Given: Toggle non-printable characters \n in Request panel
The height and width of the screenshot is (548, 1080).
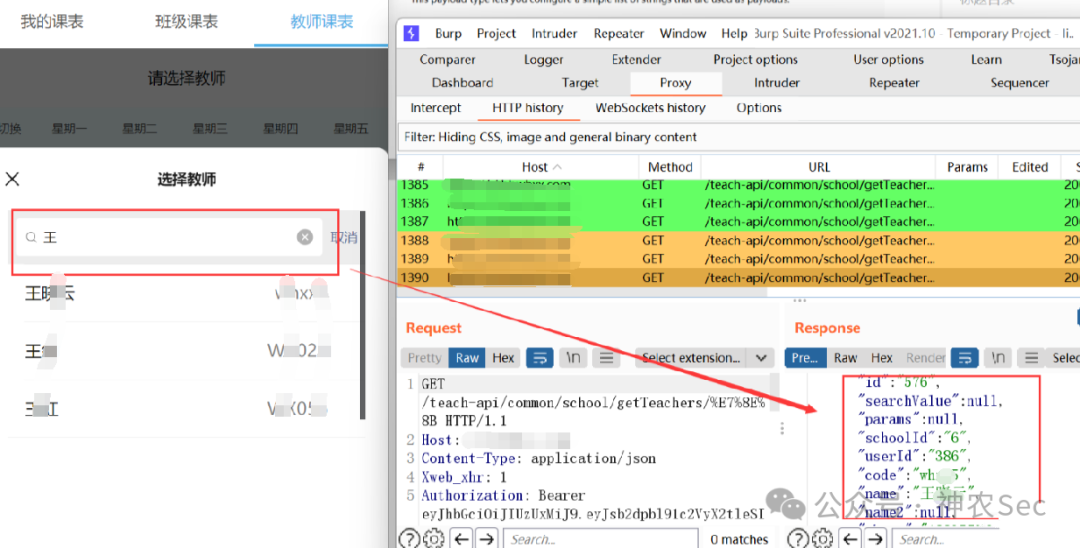Looking at the screenshot, I should coord(573,358).
